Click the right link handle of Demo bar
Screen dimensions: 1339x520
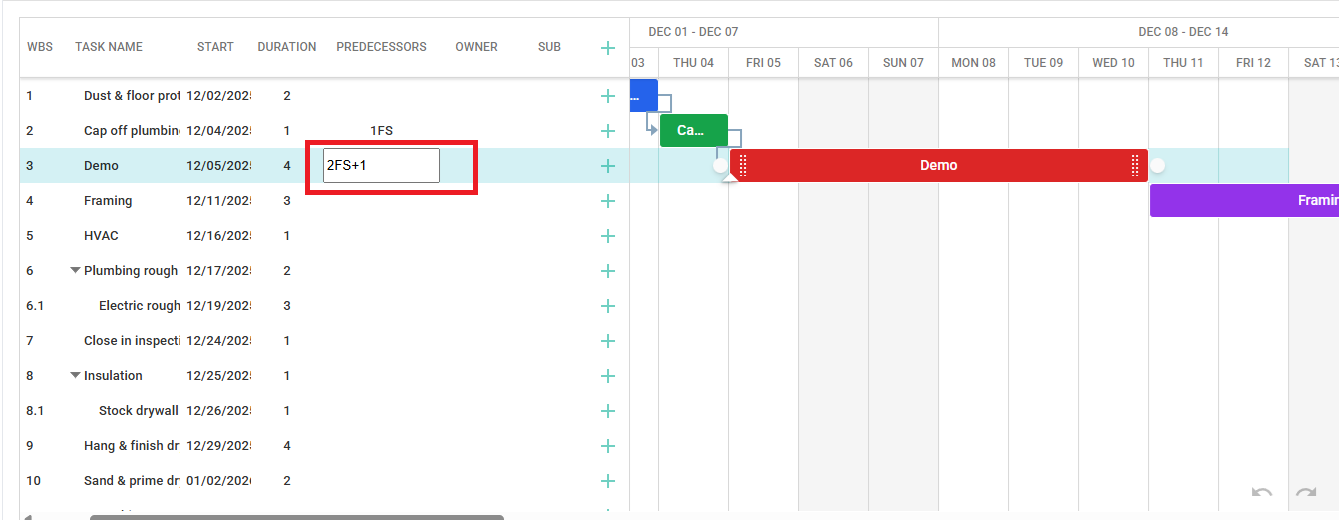point(1157,166)
